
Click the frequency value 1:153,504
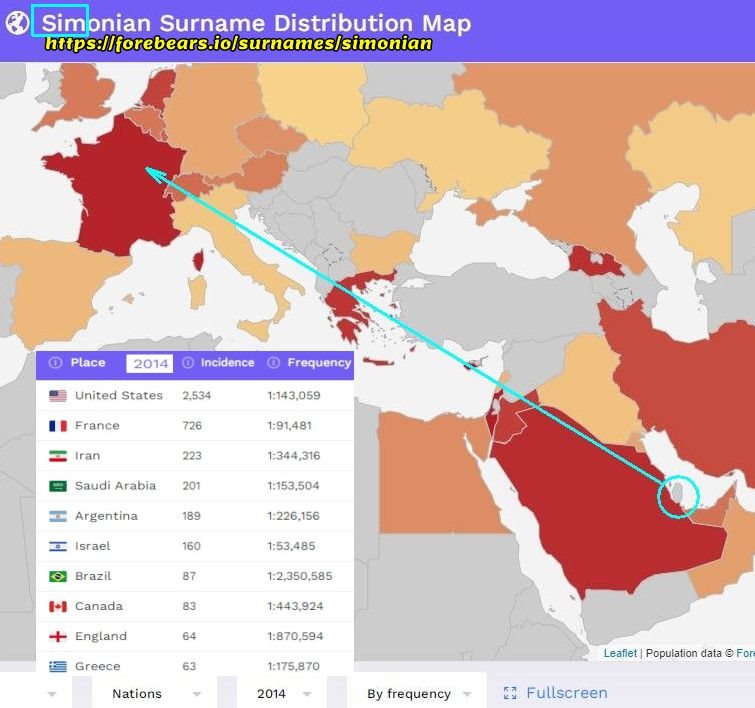tap(293, 486)
